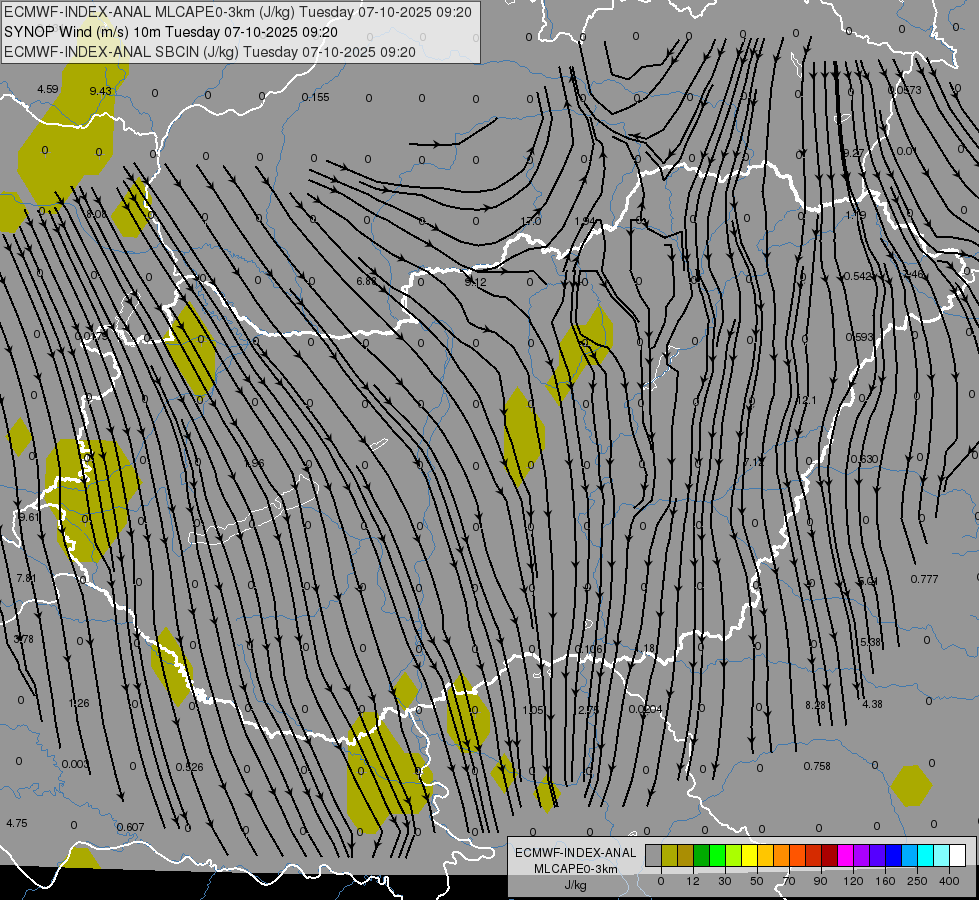Click the magenta swatch in the color scale
This screenshot has width=979, height=900.
[x=845, y=855]
